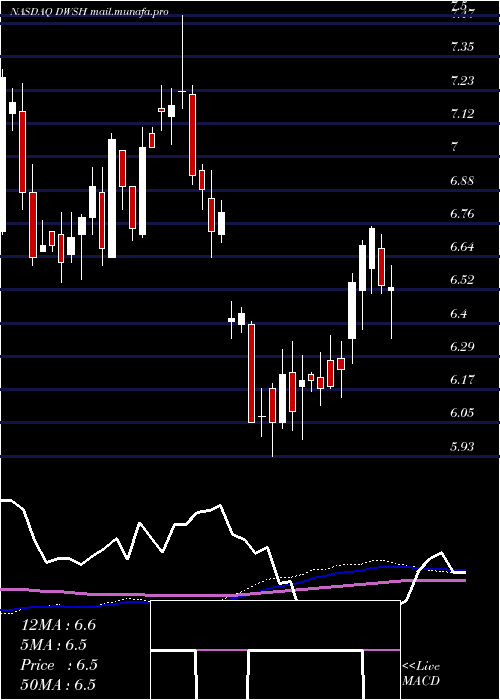The width and height of the screenshot is (500, 700).
Task: Click the 50MA : 6.5 readout
Action: click(x=58, y=685)
